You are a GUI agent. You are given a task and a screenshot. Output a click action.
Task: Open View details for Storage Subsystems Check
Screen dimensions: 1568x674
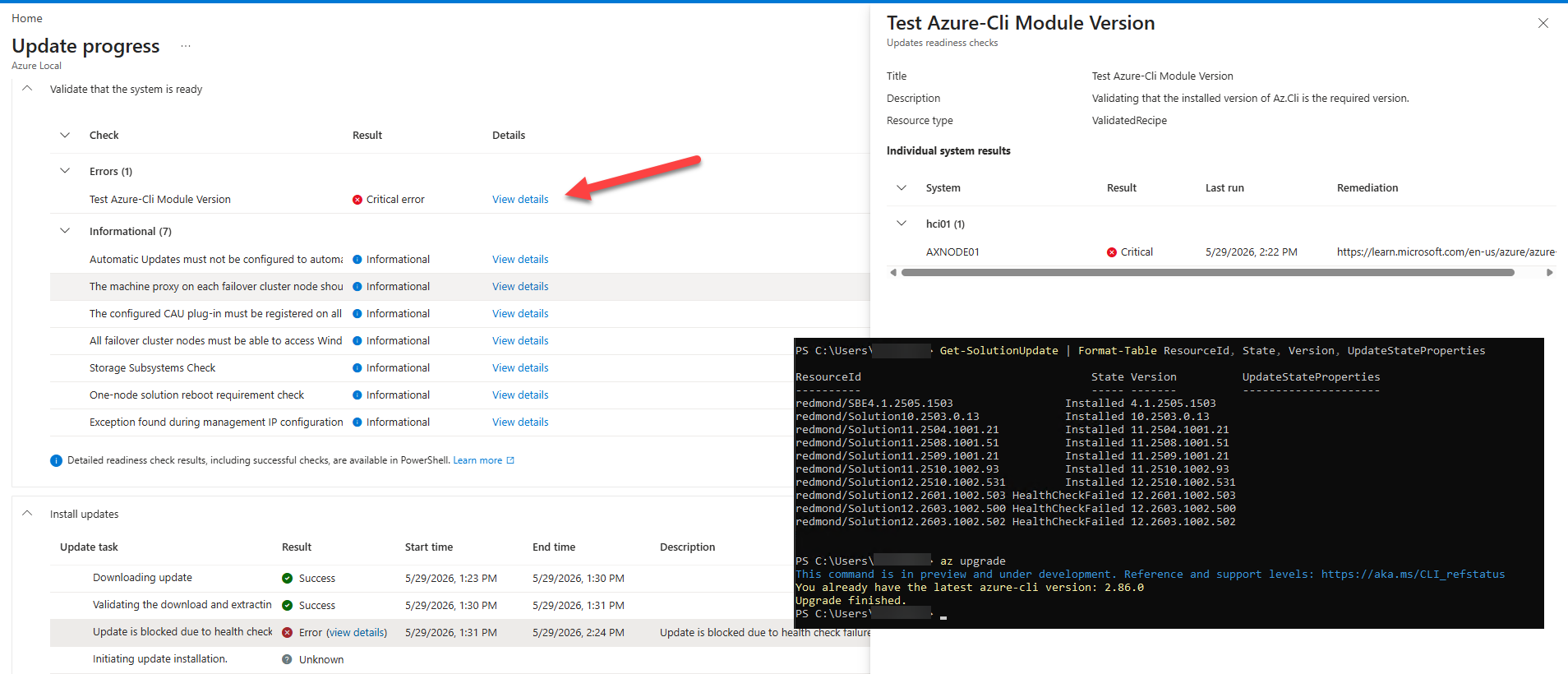pyautogui.click(x=520, y=367)
